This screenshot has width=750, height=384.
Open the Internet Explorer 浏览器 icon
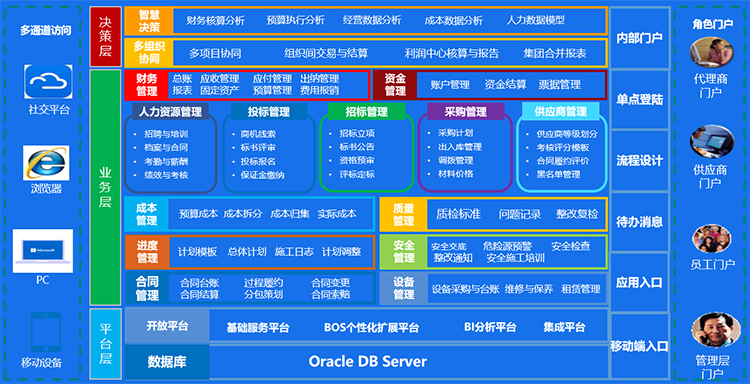point(46,163)
